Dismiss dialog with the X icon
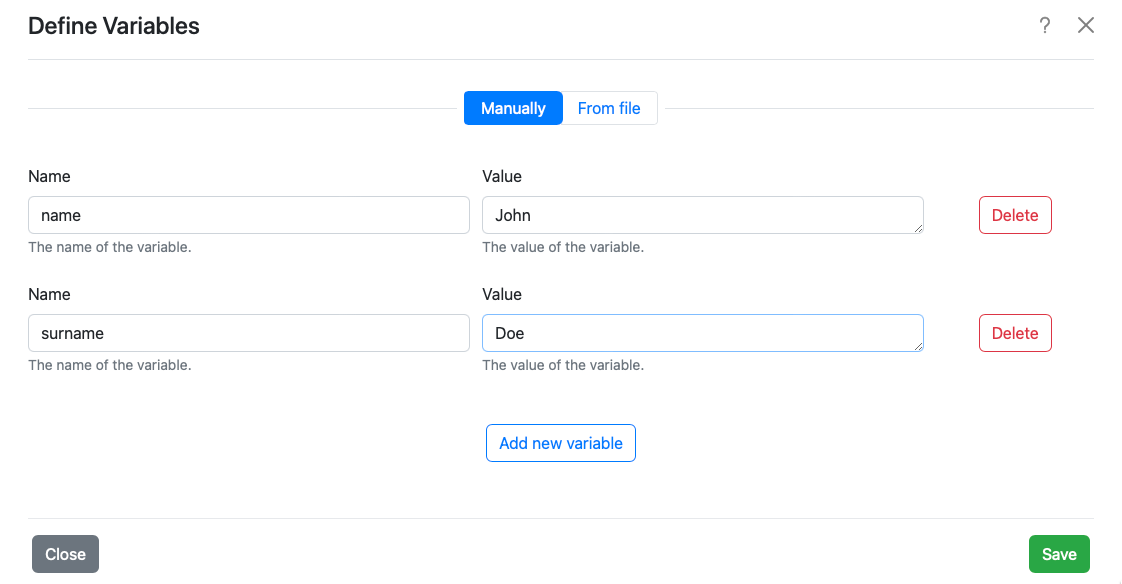 click(x=1086, y=26)
